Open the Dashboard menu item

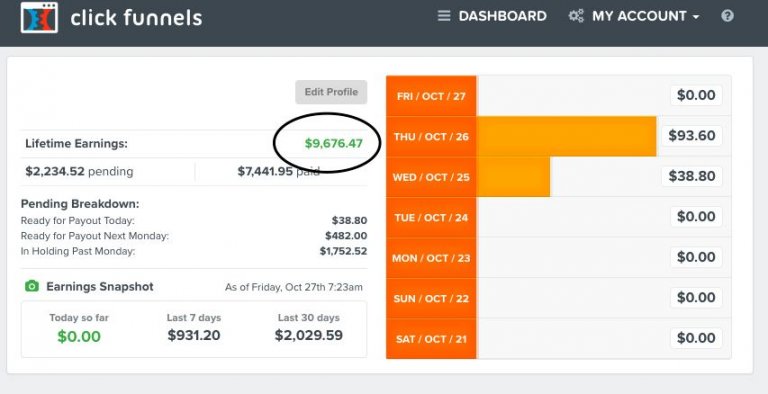coord(503,16)
